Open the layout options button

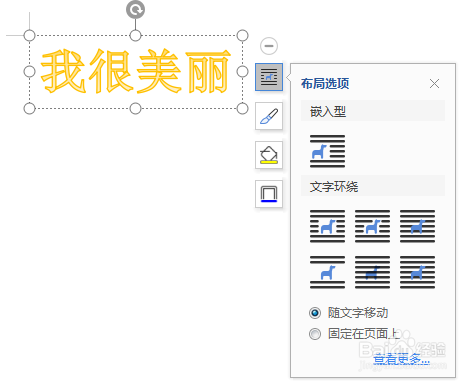pos(269,77)
